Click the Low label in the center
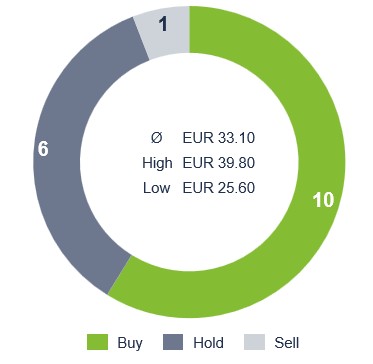Viewport: 373px width, 364px height. coord(157,188)
